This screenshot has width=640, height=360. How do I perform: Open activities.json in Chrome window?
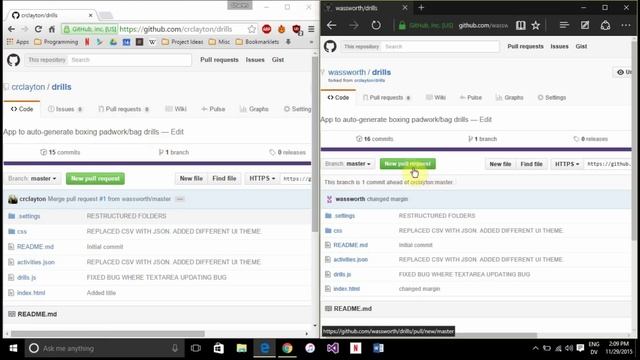point(36,262)
